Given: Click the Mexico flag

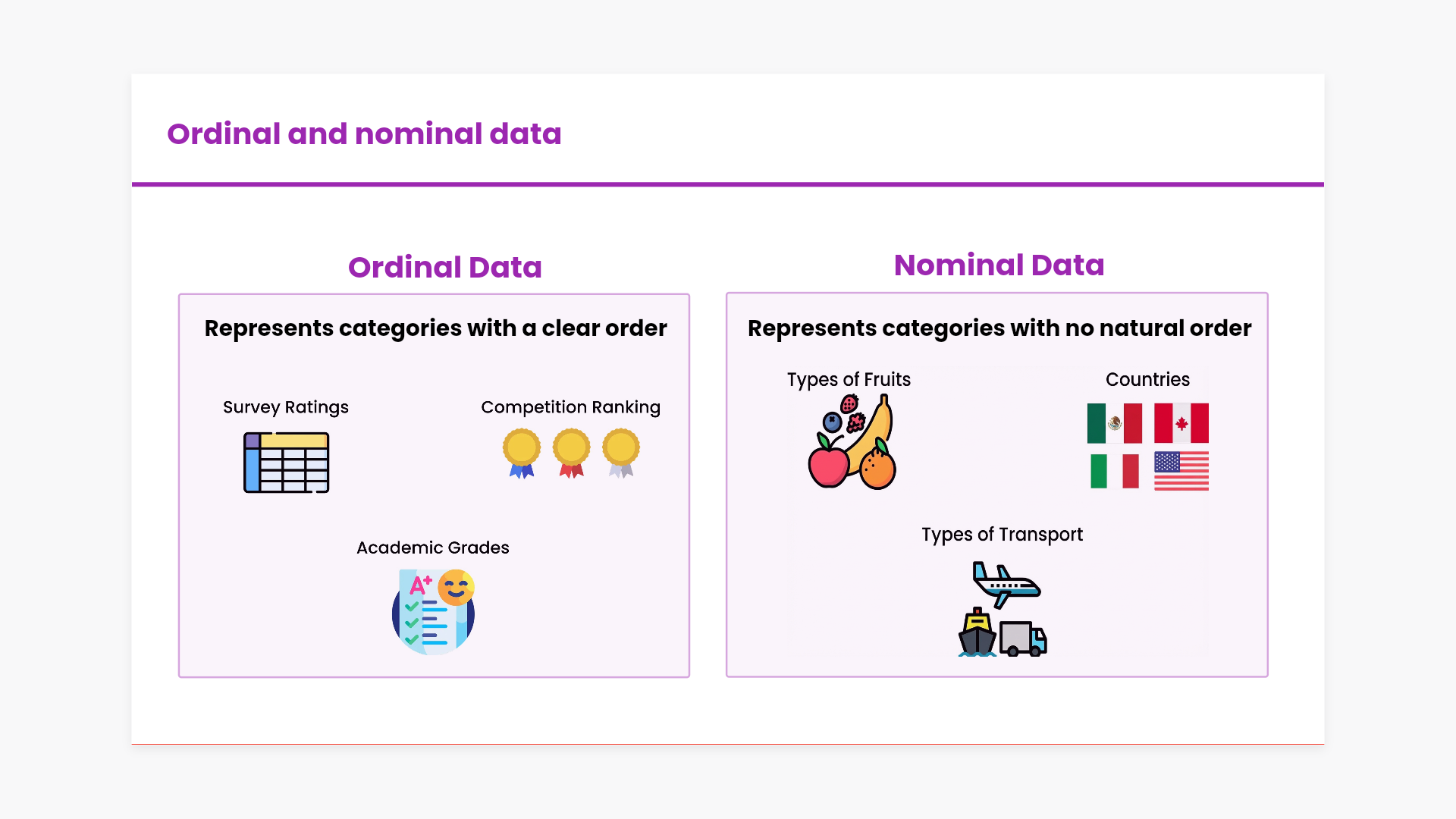Looking at the screenshot, I should tap(1114, 423).
